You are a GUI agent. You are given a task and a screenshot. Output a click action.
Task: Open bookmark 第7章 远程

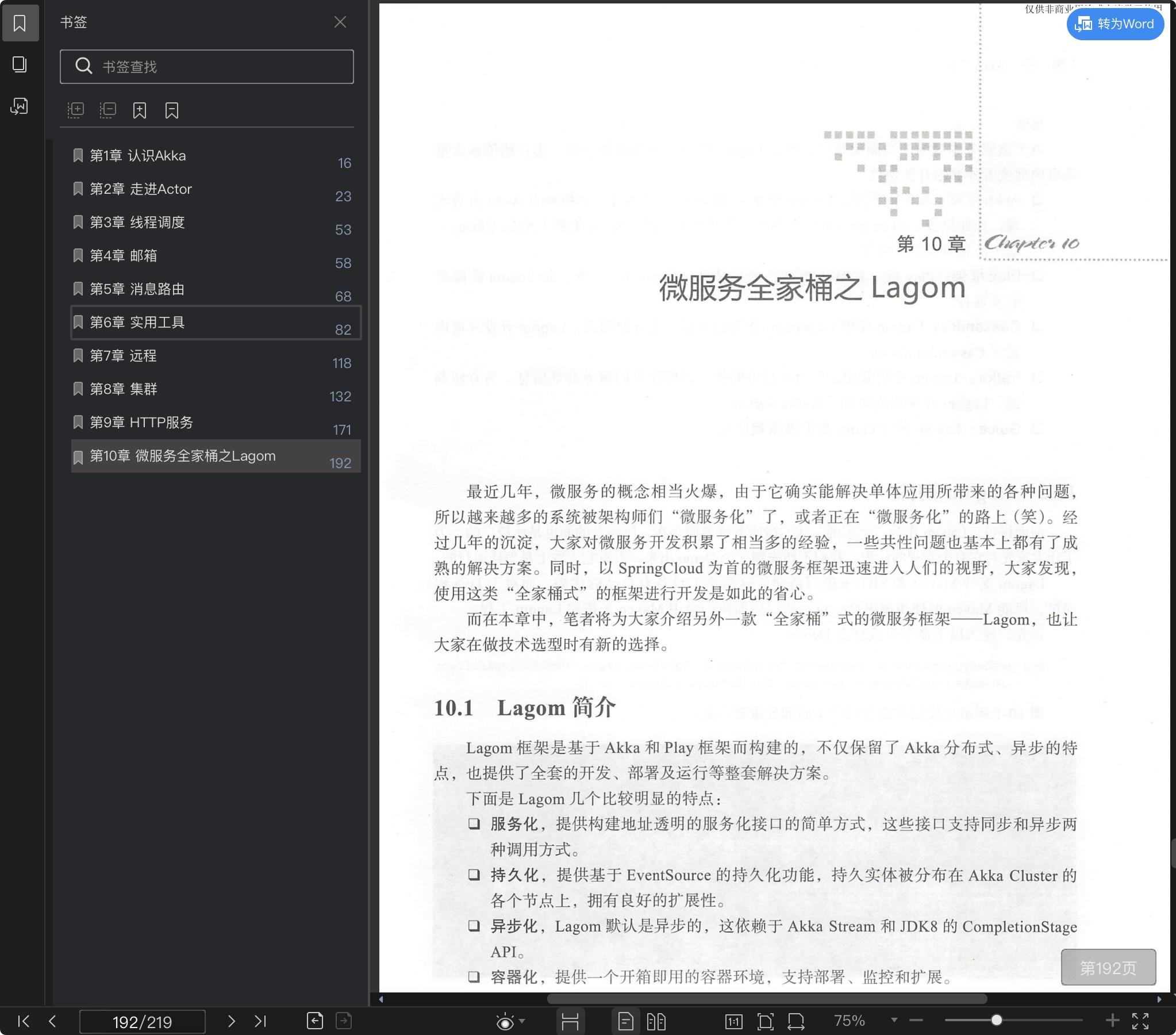216,356
